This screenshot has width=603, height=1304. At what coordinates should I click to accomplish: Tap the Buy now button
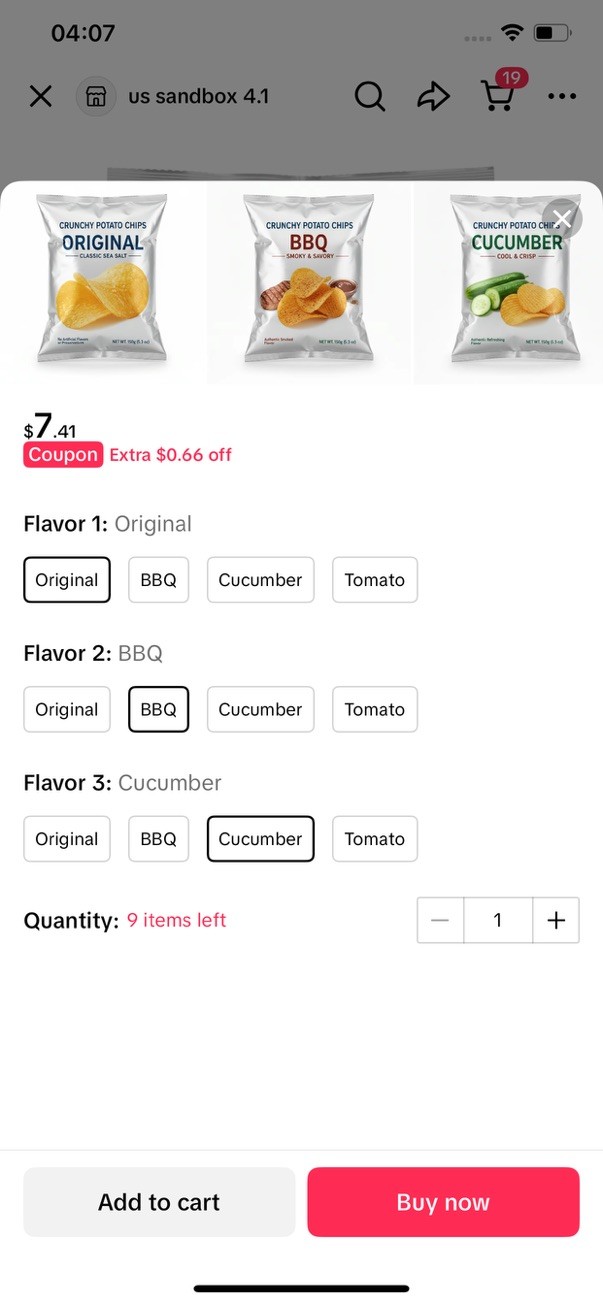point(443,1202)
